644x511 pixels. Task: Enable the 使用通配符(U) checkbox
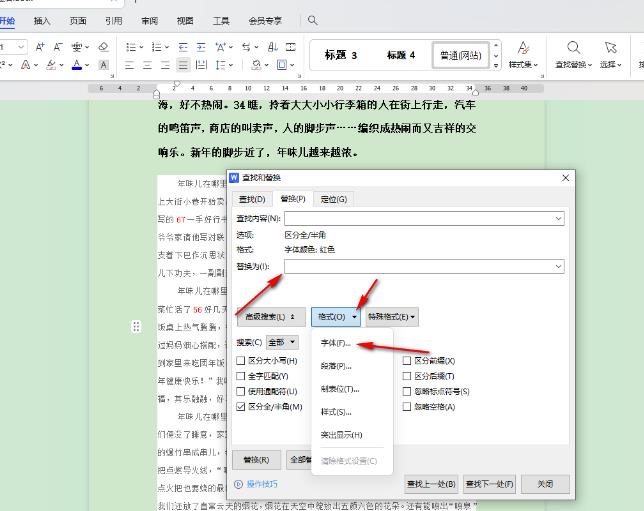(241, 391)
